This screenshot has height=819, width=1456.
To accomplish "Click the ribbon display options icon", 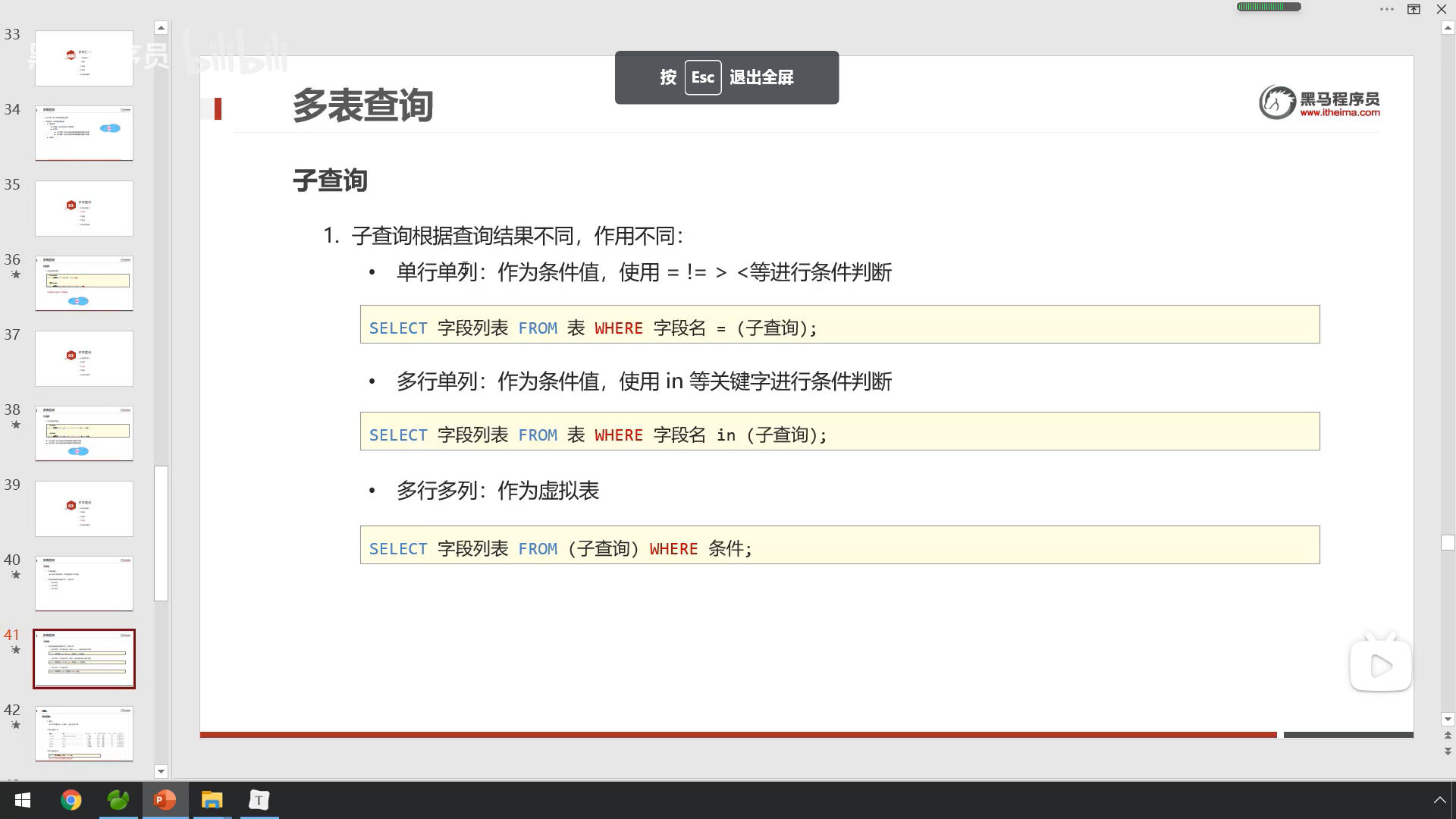I will click(1414, 9).
